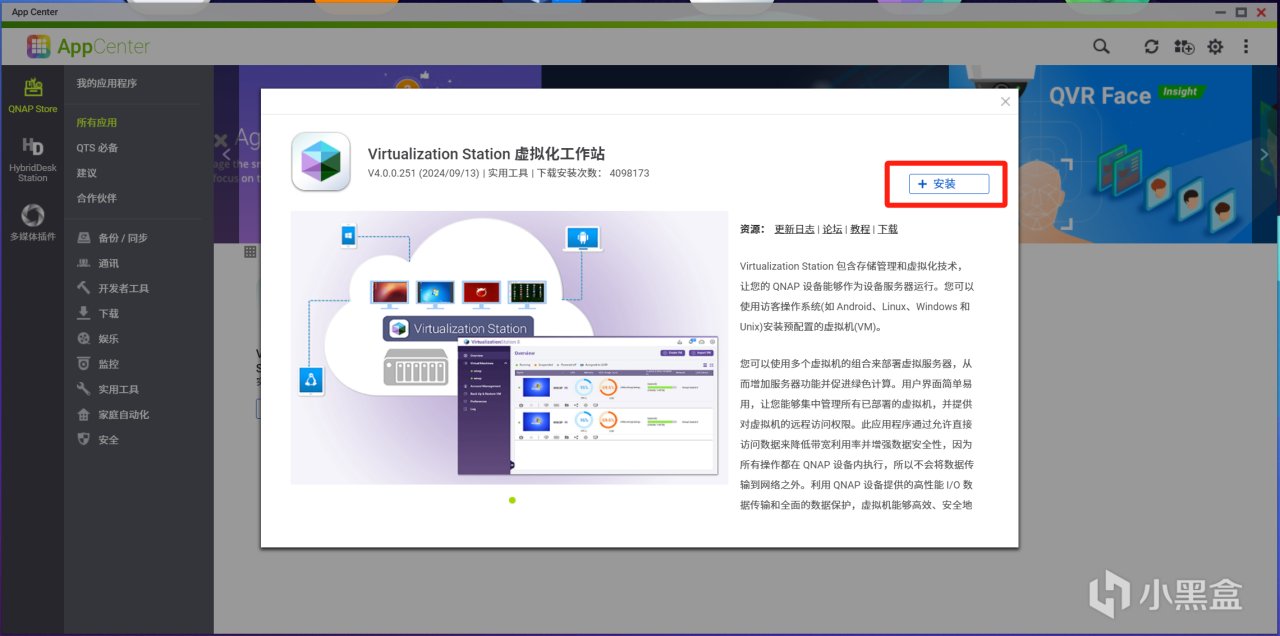Viewport: 1280px width, 636px height.
Task: Select 建议 category
Action: click(x=87, y=173)
